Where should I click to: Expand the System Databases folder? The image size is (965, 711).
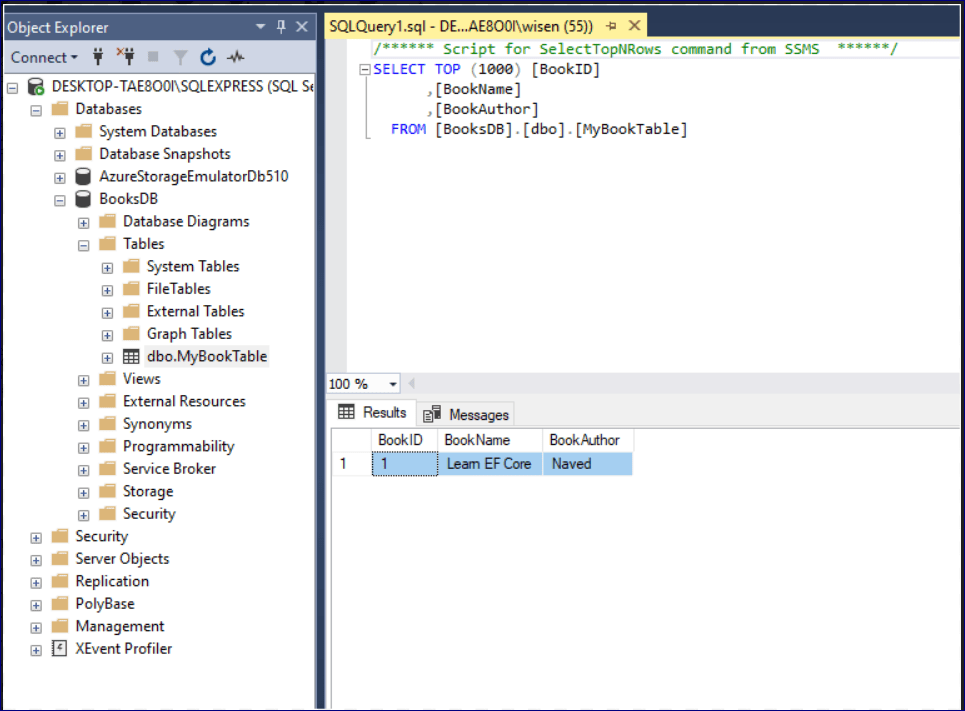coord(60,132)
